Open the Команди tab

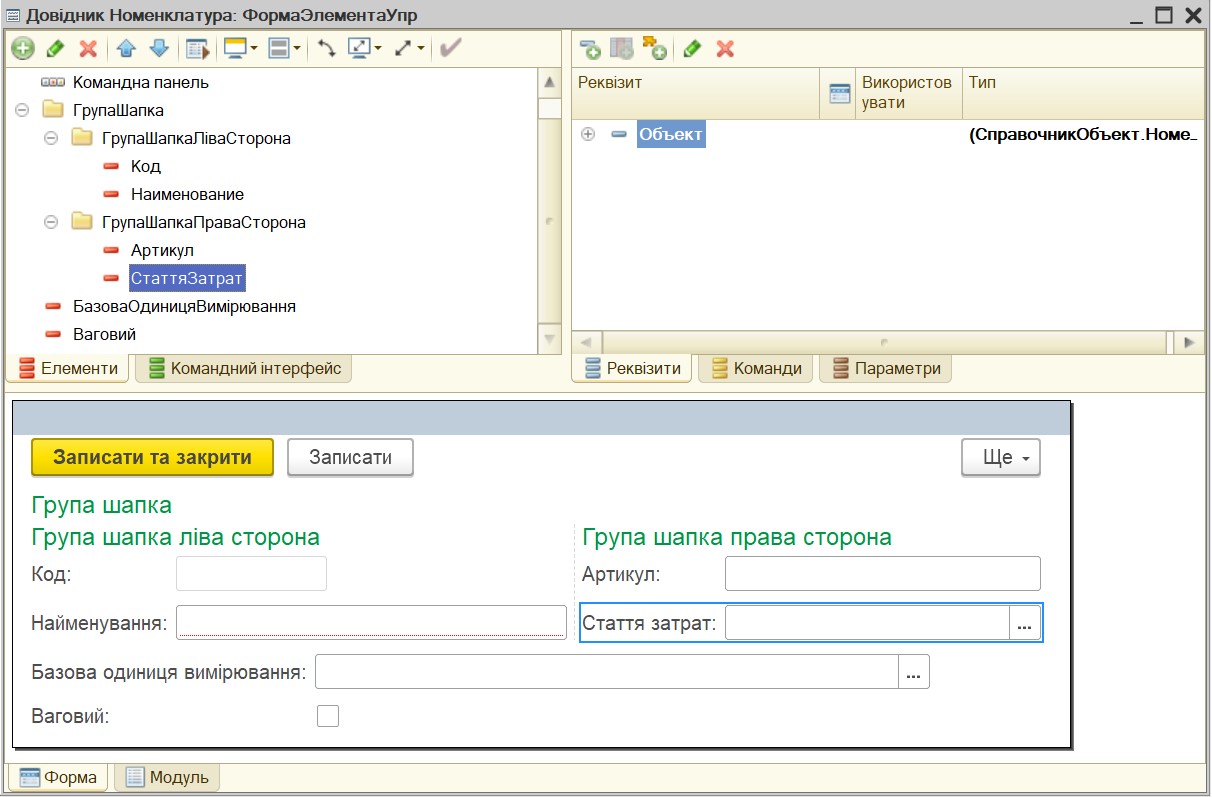click(x=755, y=368)
